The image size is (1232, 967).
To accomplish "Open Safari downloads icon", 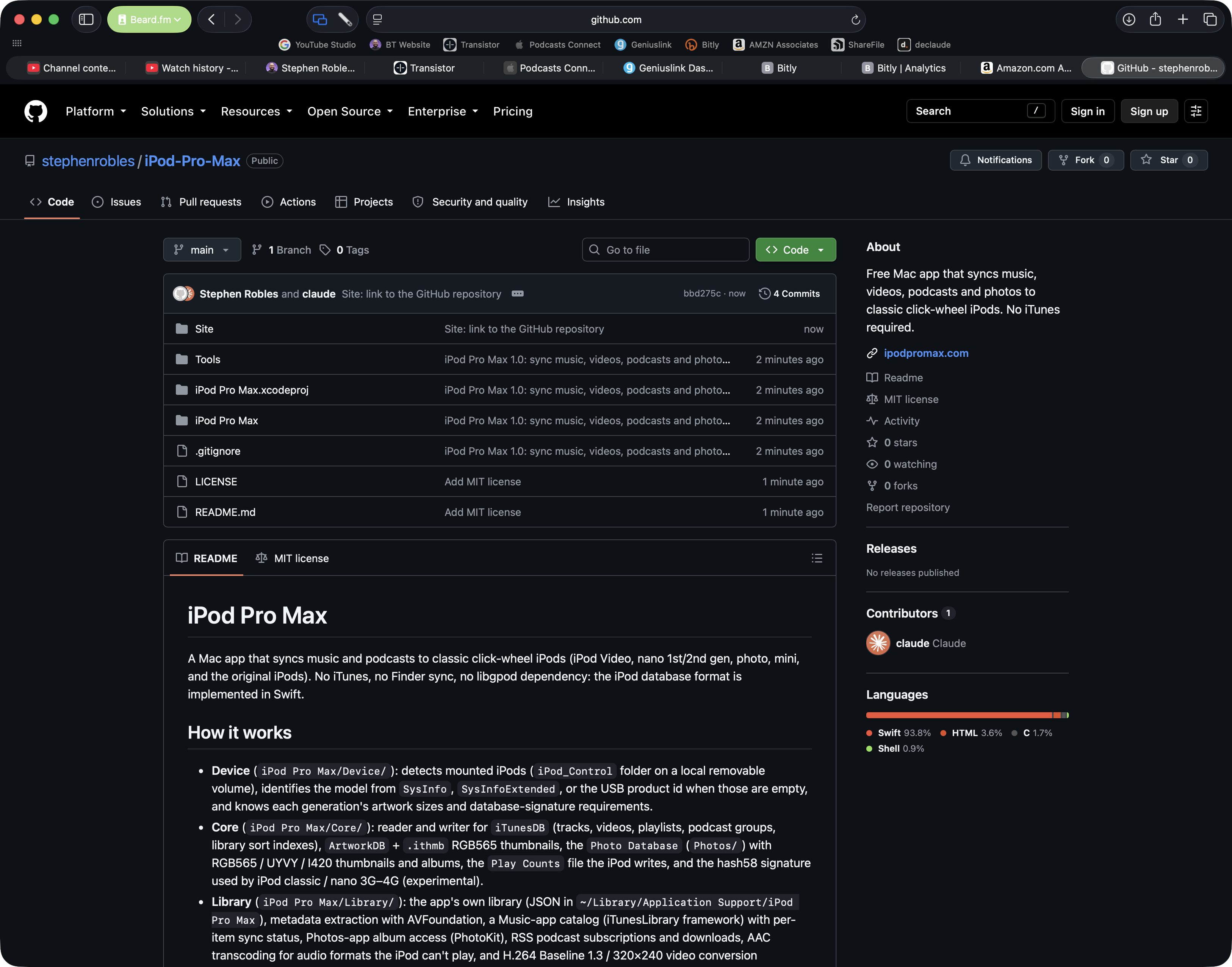I will 1129,19.
